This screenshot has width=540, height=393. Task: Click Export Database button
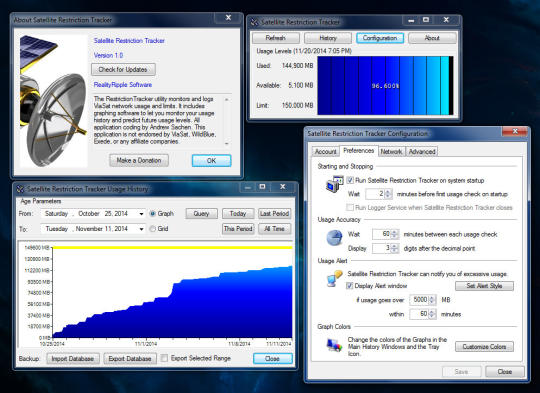point(130,359)
